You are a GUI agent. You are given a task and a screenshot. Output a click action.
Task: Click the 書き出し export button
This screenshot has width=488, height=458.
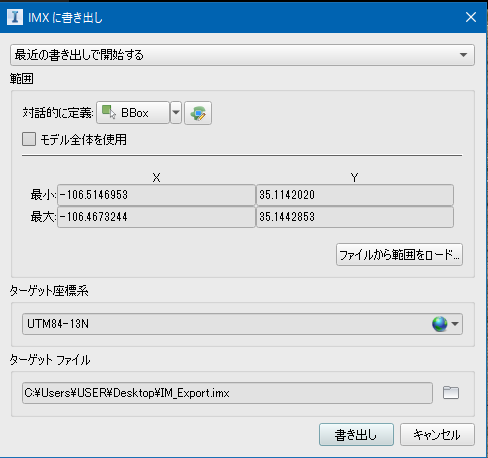coord(356,435)
